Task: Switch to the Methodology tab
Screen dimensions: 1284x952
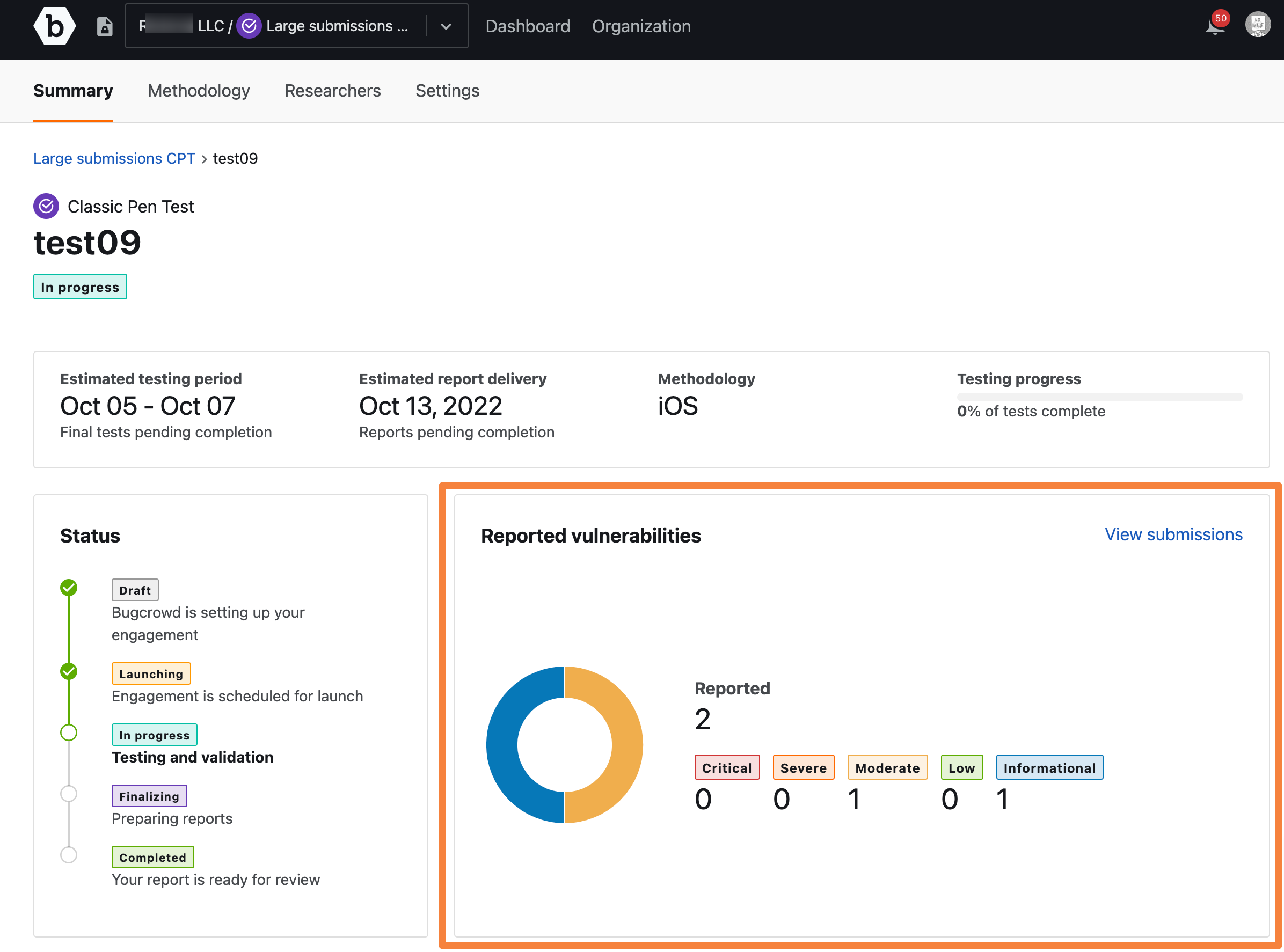Action: click(199, 91)
